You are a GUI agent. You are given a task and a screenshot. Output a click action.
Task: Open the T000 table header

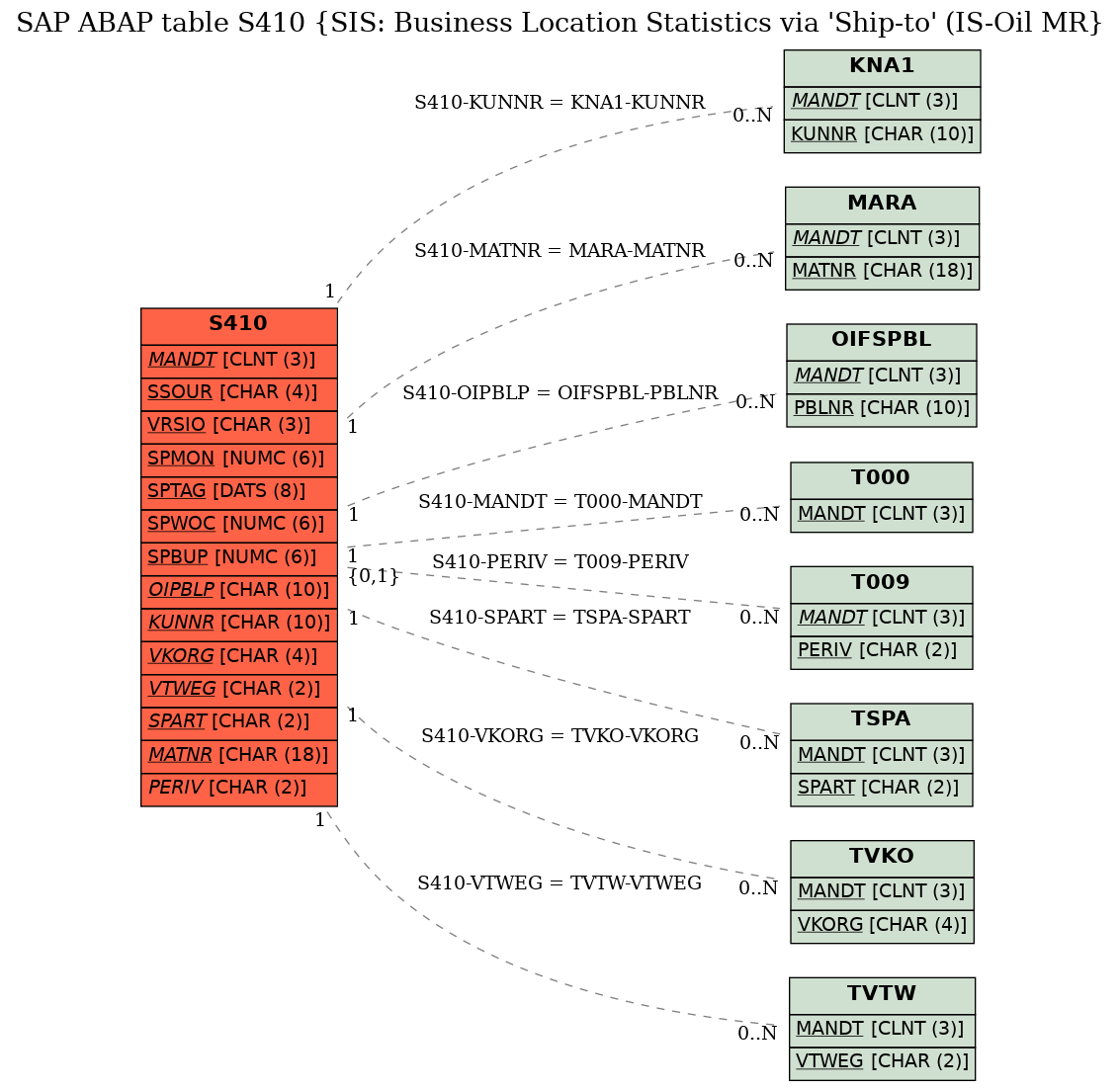click(882, 479)
